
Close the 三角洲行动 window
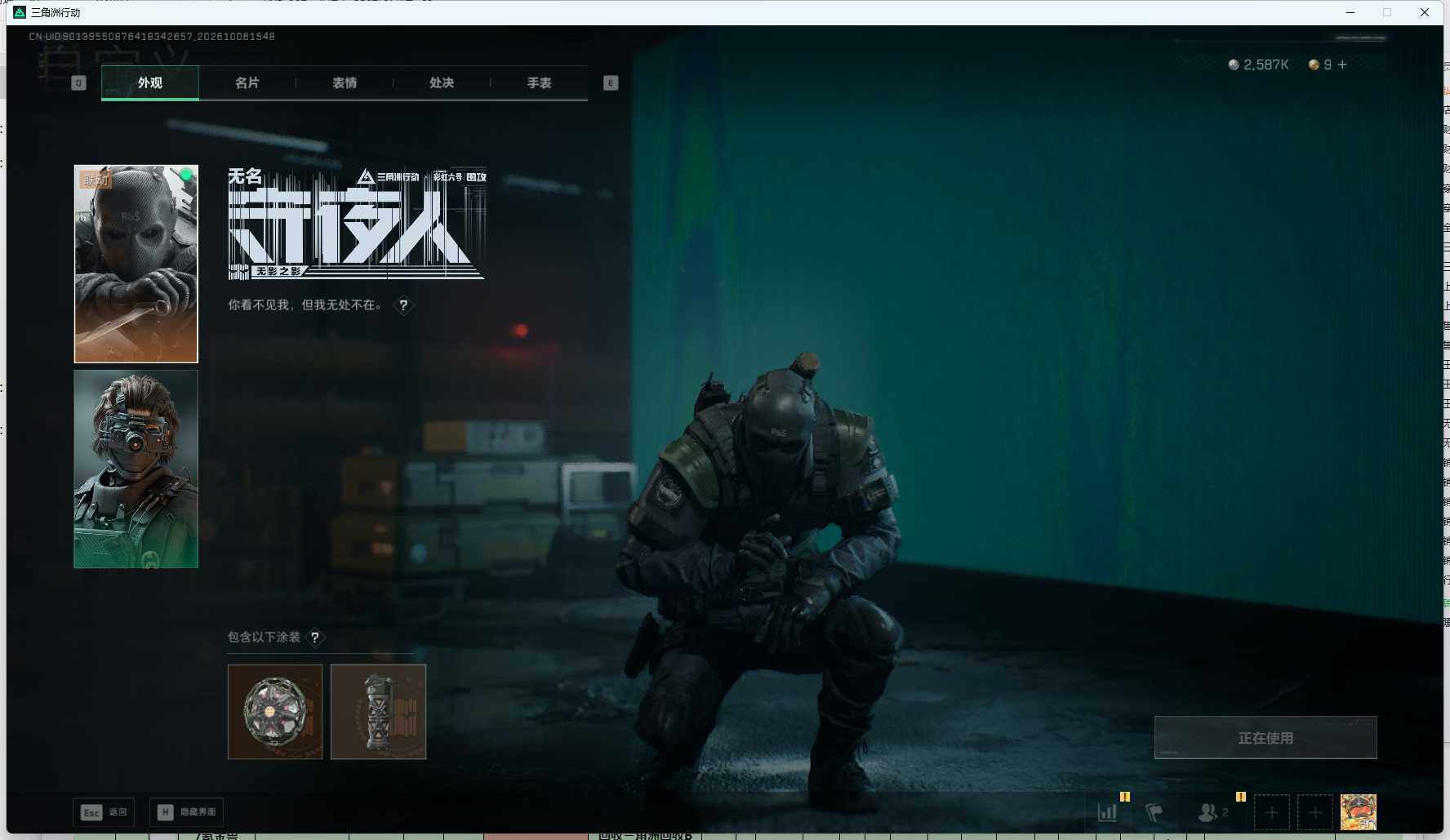pyautogui.click(x=1424, y=12)
